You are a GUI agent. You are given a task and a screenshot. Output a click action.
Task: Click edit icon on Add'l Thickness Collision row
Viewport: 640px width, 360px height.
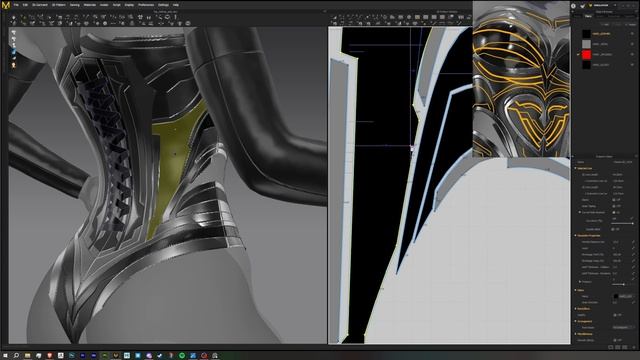pos(633,267)
